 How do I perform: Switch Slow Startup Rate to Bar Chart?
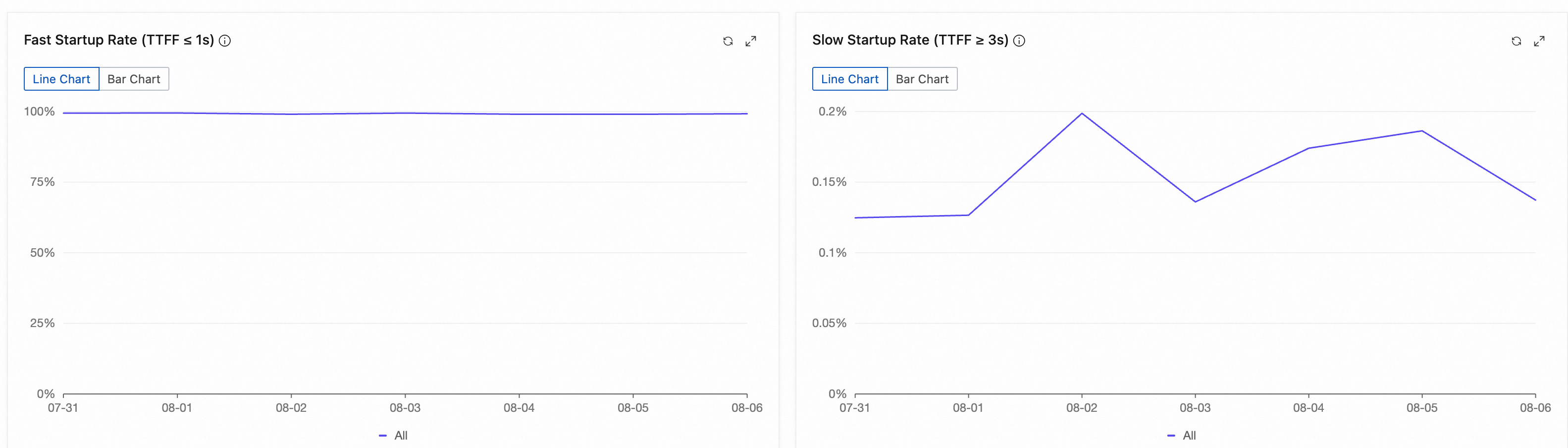click(922, 79)
